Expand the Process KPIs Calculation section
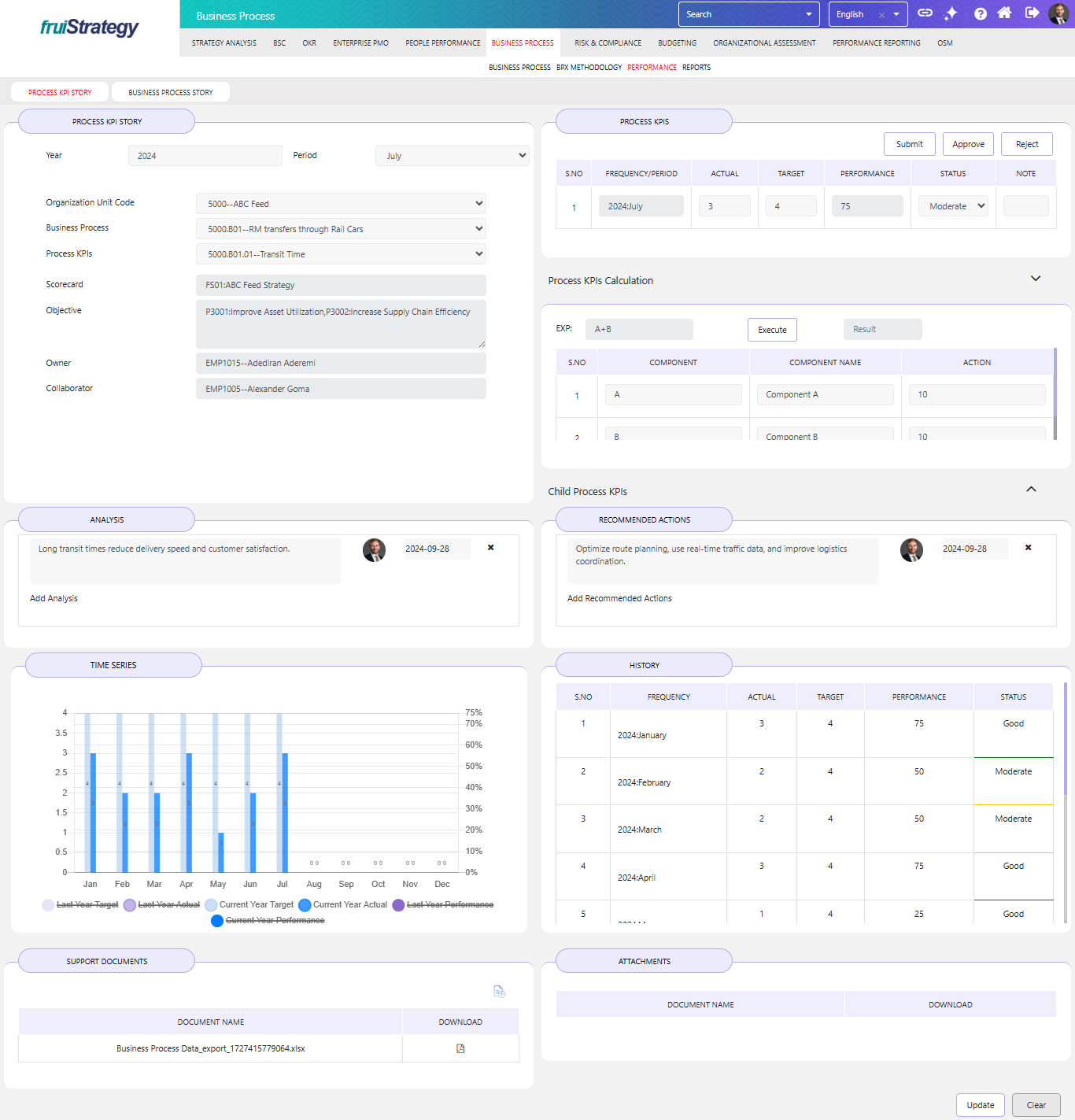The width and height of the screenshot is (1075, 1120). 1036,279
